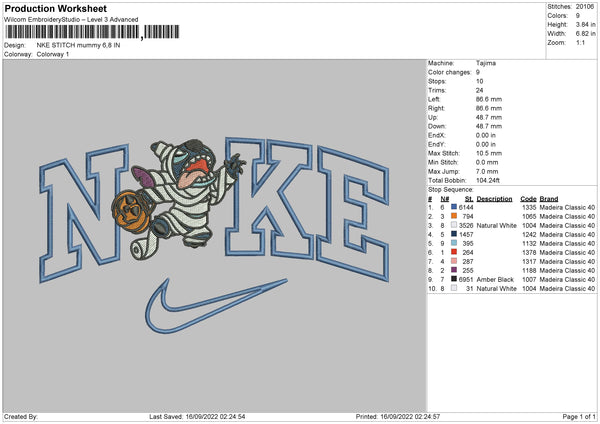The width and height of the screenshot is (600, 424).
Task: Choose the black swatch beside Amber Black
Action: 454,279
